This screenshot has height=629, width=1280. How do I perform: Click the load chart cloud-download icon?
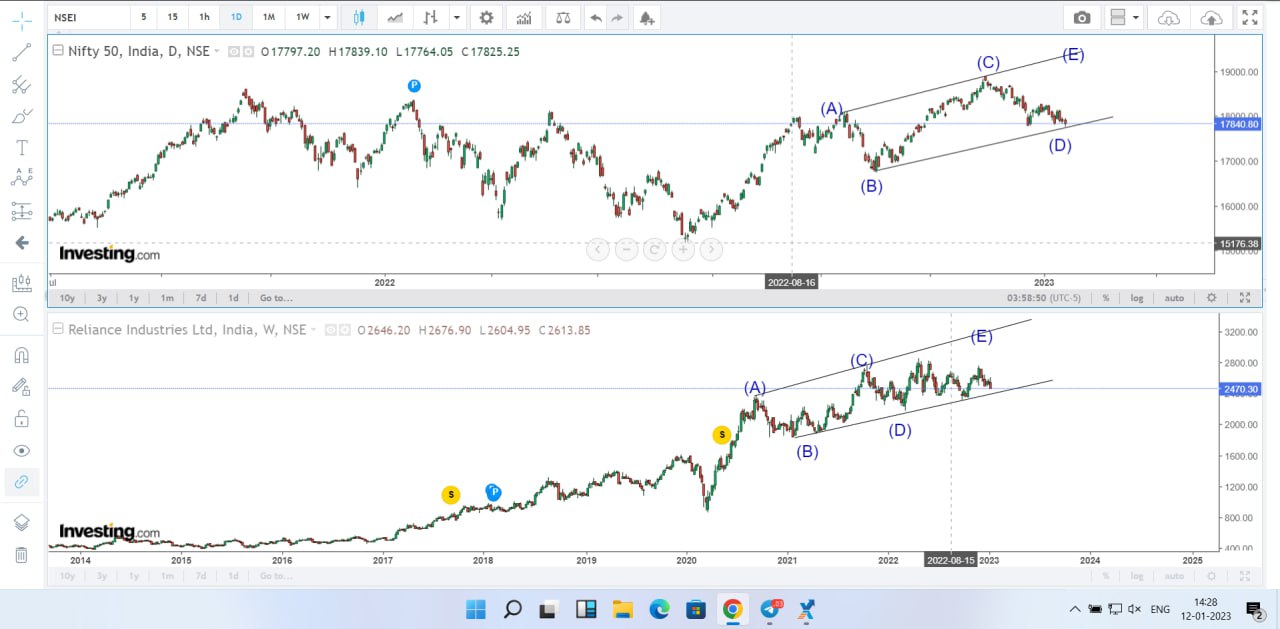tap(1168, 17)
